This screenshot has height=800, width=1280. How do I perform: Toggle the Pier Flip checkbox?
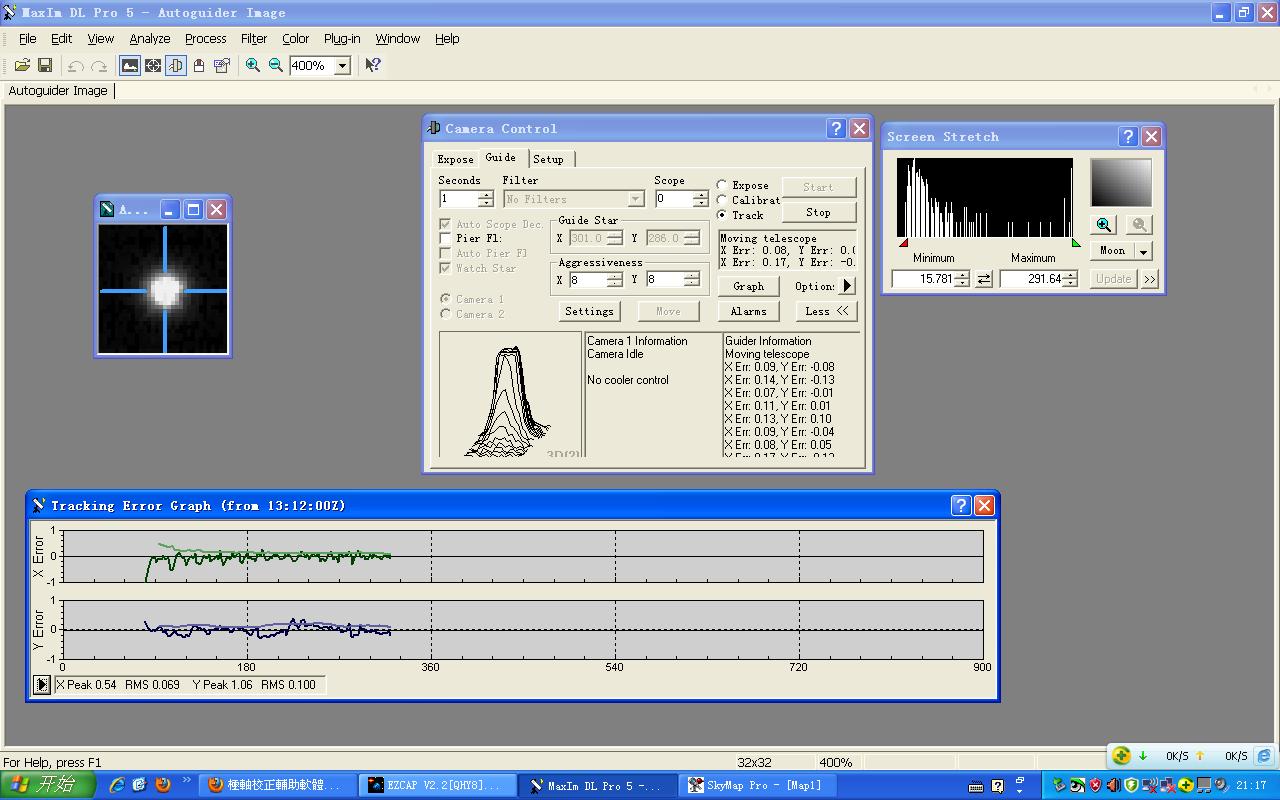[446, 238]
